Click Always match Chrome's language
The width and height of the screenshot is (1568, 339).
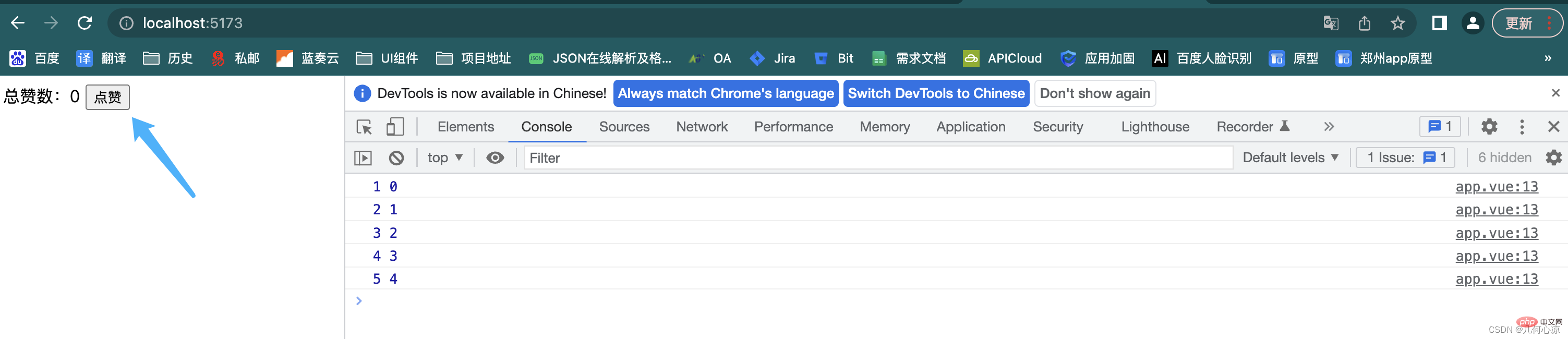[726, 93]
